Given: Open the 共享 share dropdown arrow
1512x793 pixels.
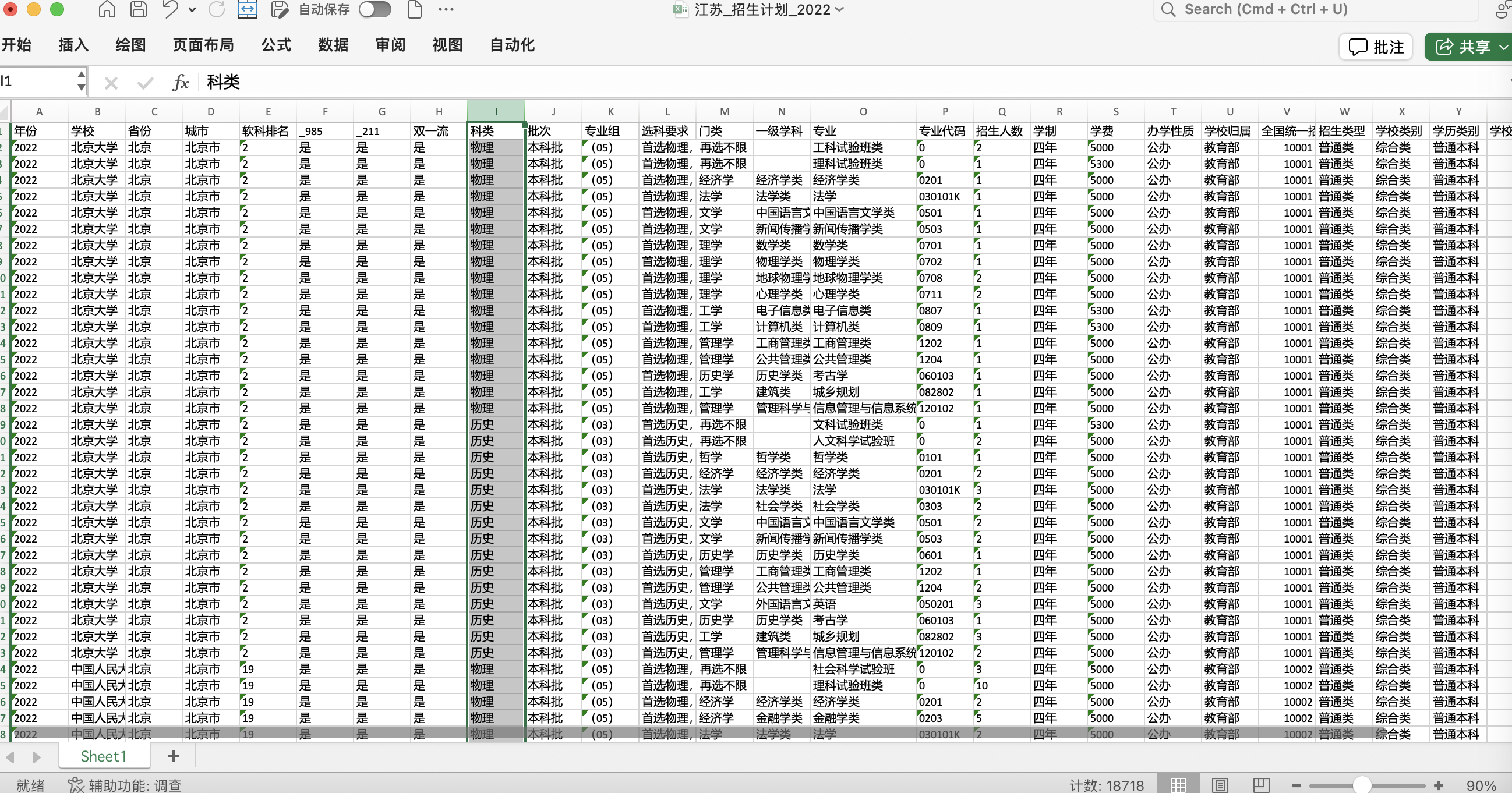Looking at the screenshot, I should coord(1503,47).
